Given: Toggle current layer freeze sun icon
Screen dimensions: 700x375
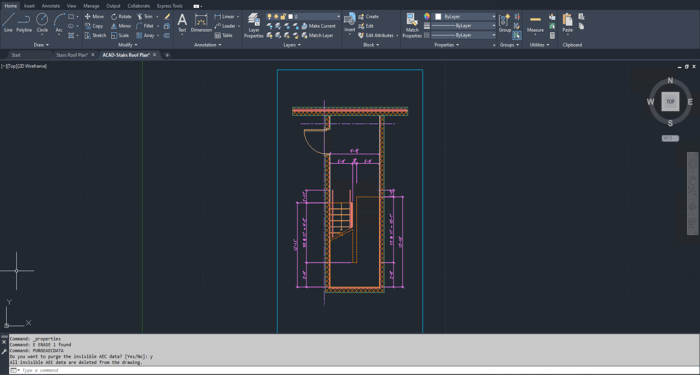Looking at the screenshot, I should click(276, 17).
